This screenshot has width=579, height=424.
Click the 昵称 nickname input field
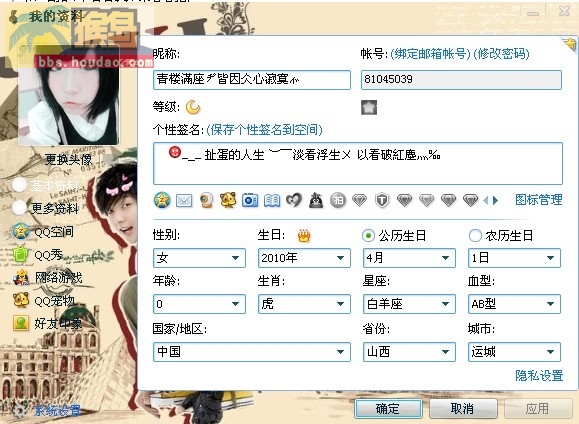tap(252, 80)
